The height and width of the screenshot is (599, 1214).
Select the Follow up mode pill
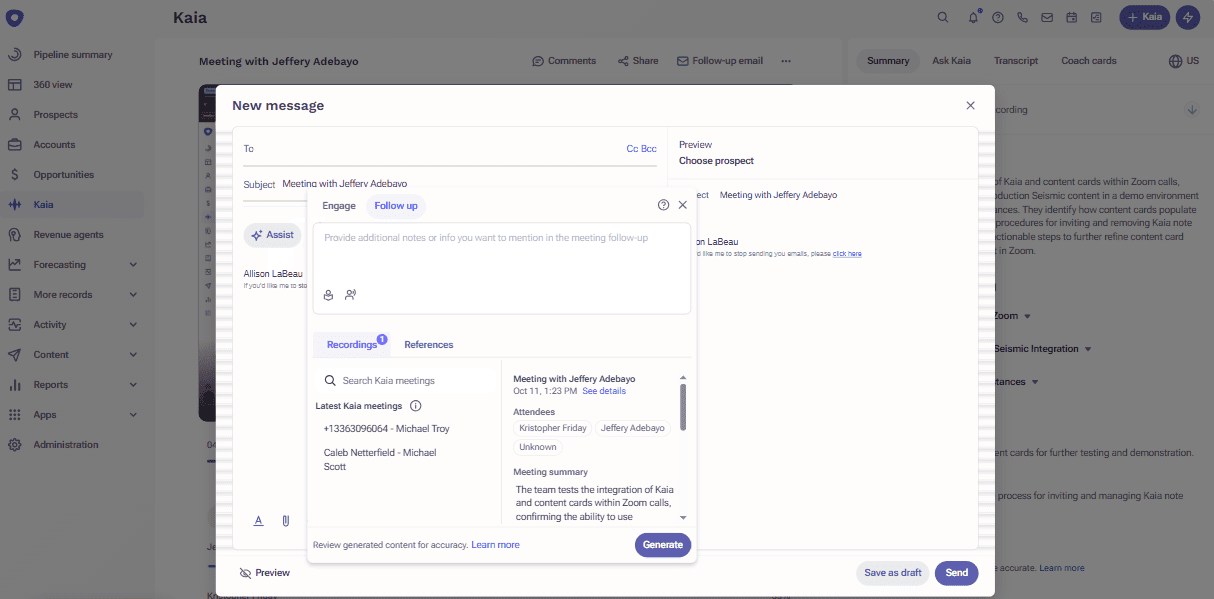click(396, 205)
